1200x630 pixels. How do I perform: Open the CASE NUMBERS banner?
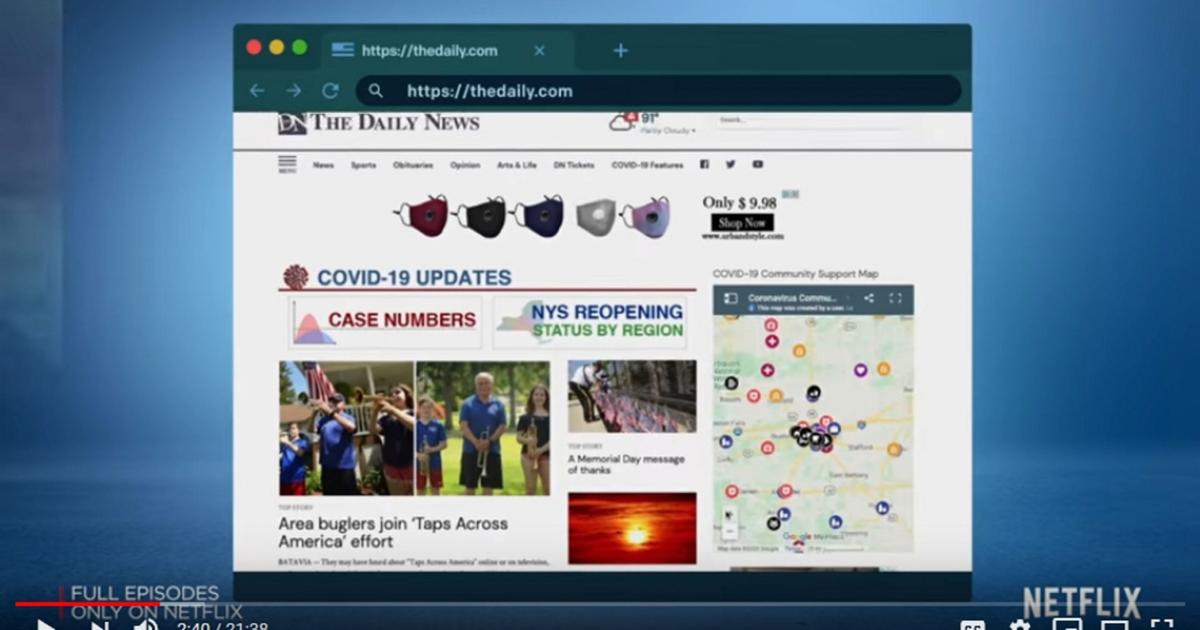coord(385,322)
